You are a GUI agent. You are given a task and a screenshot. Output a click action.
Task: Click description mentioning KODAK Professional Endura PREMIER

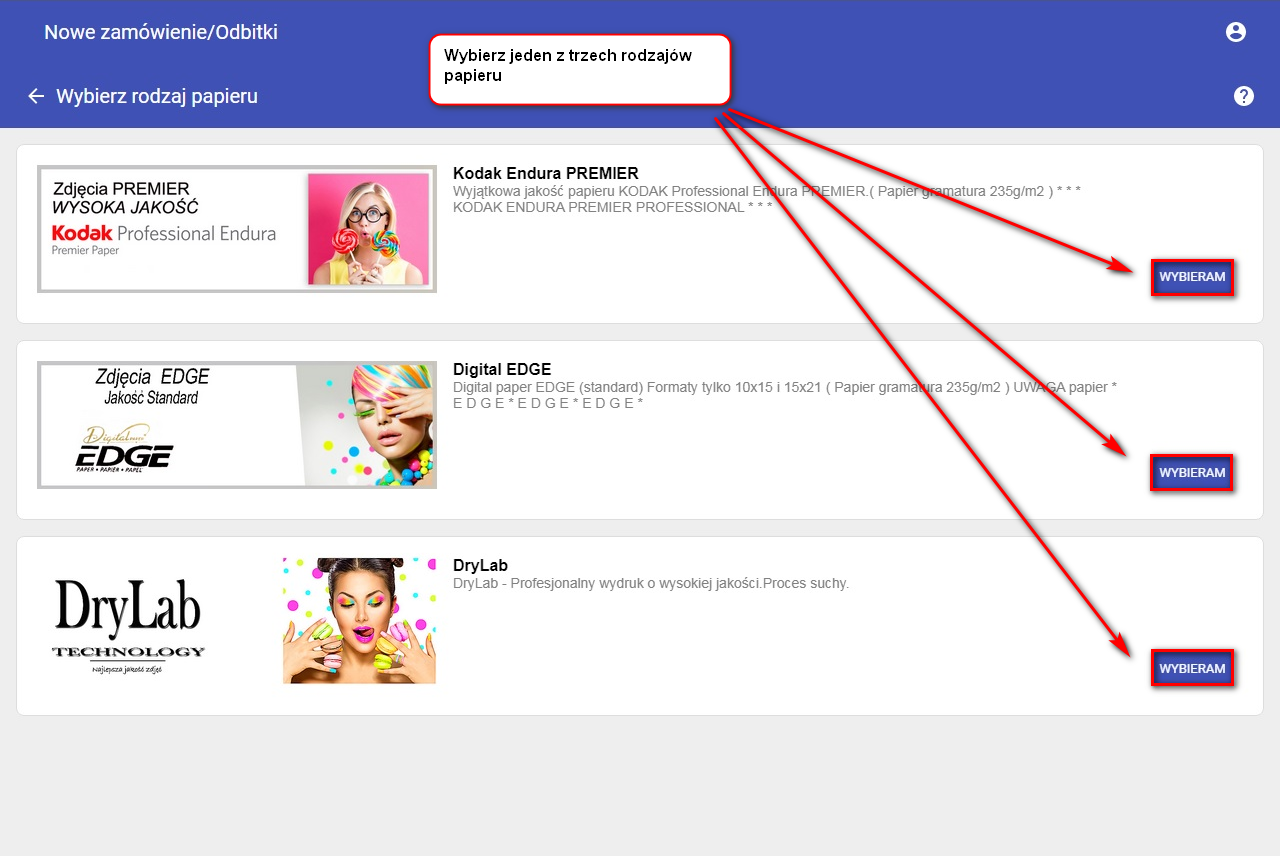(767, 199)
